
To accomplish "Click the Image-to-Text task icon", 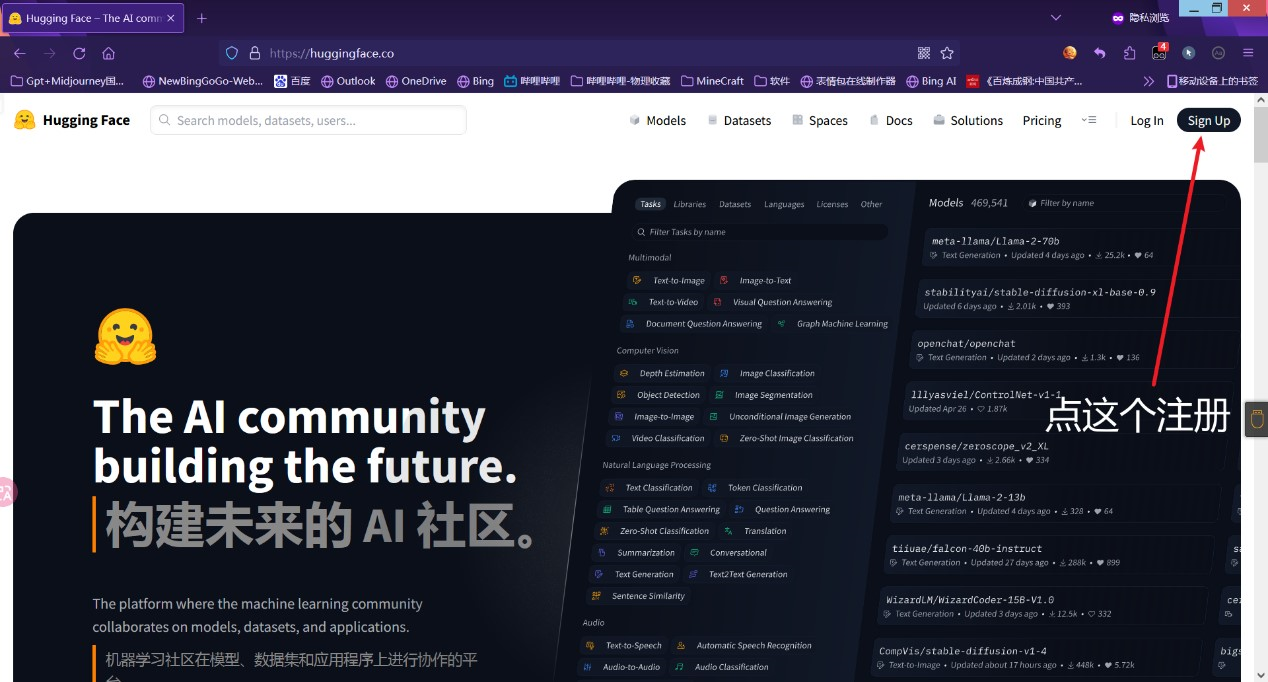I will tap(724, 281).
